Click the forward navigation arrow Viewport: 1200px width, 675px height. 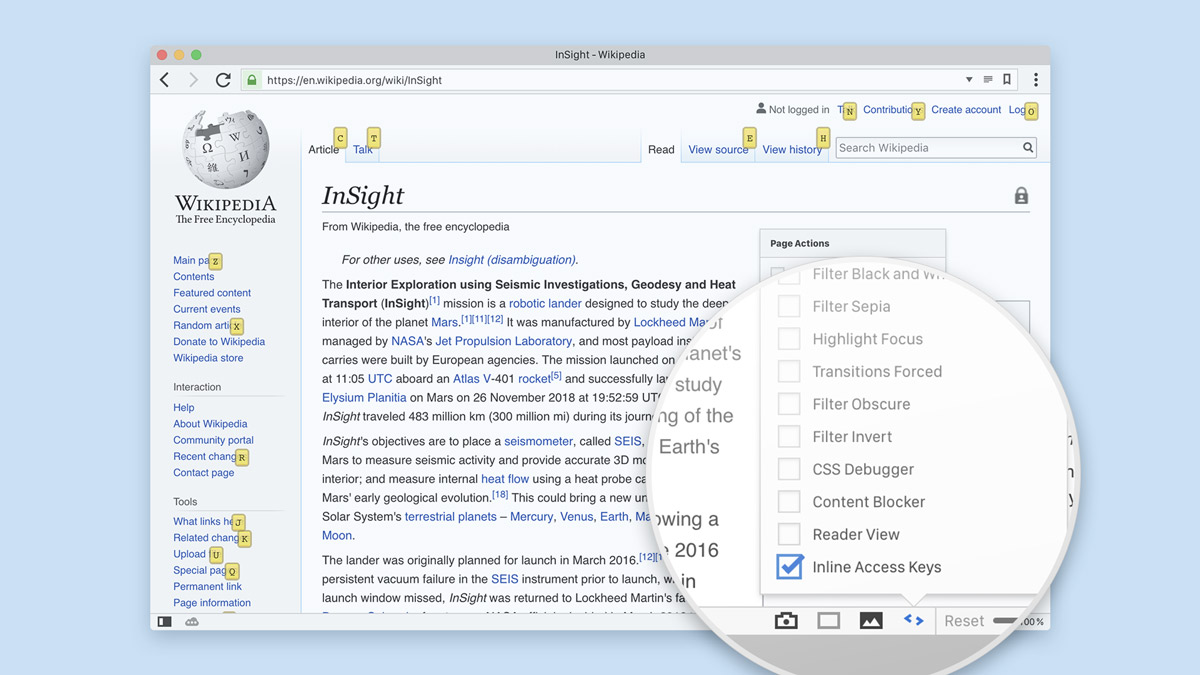(x=193, y=80)
